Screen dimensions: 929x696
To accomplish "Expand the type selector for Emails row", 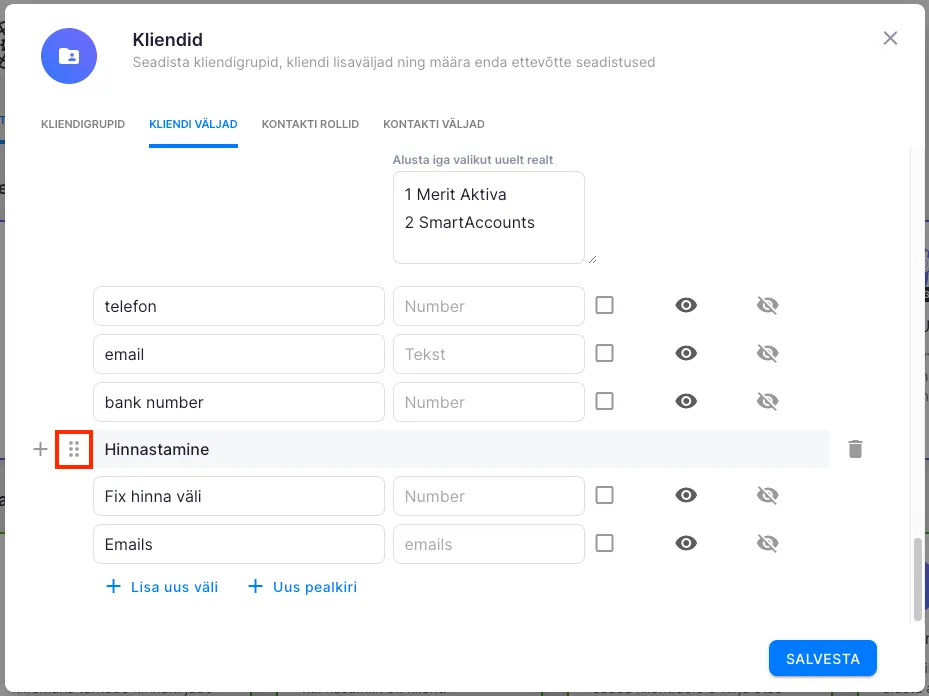I will 488,544.
